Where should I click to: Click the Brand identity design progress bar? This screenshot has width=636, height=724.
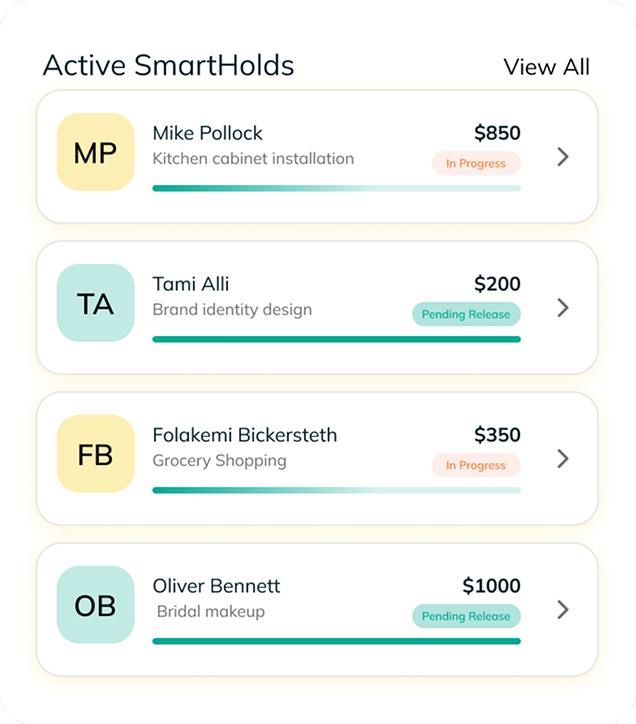coord(336,339)
